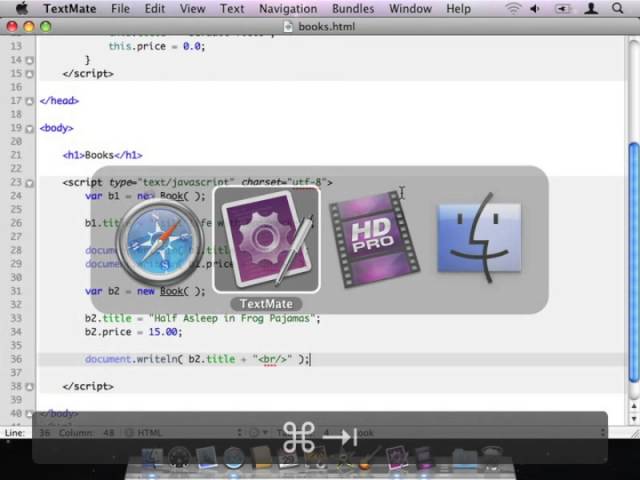The height and width of the screenshot is (480, 640).
Task: Click the document.writeln( b2.title line
Action: pyautogui.click(x=198, y=359)
